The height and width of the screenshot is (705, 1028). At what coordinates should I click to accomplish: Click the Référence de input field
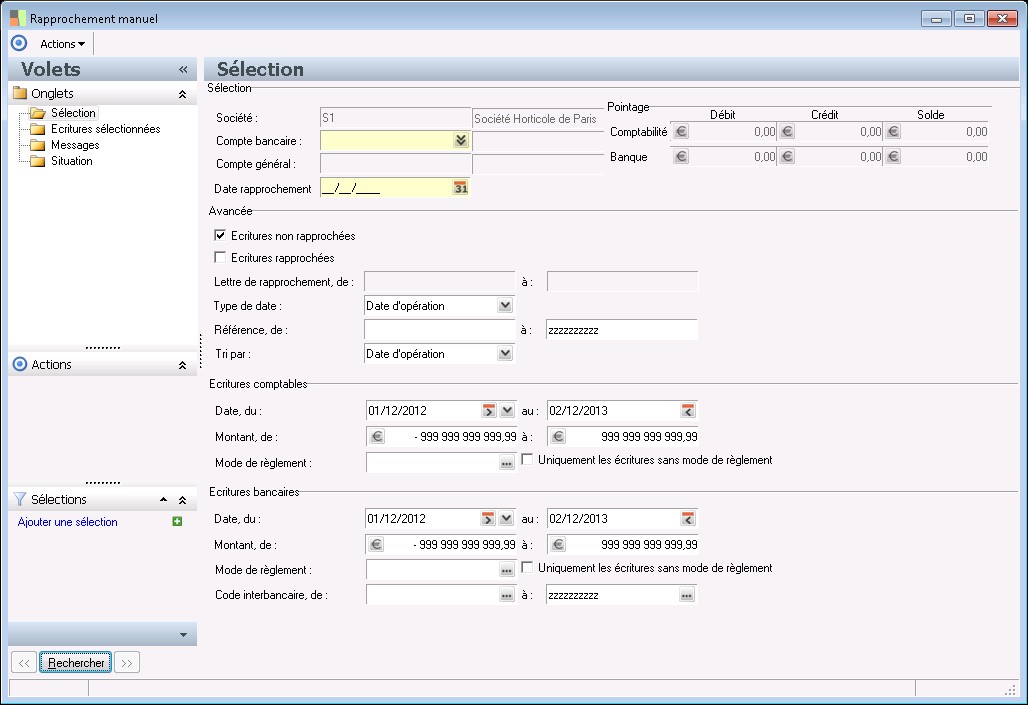point(440,330)
